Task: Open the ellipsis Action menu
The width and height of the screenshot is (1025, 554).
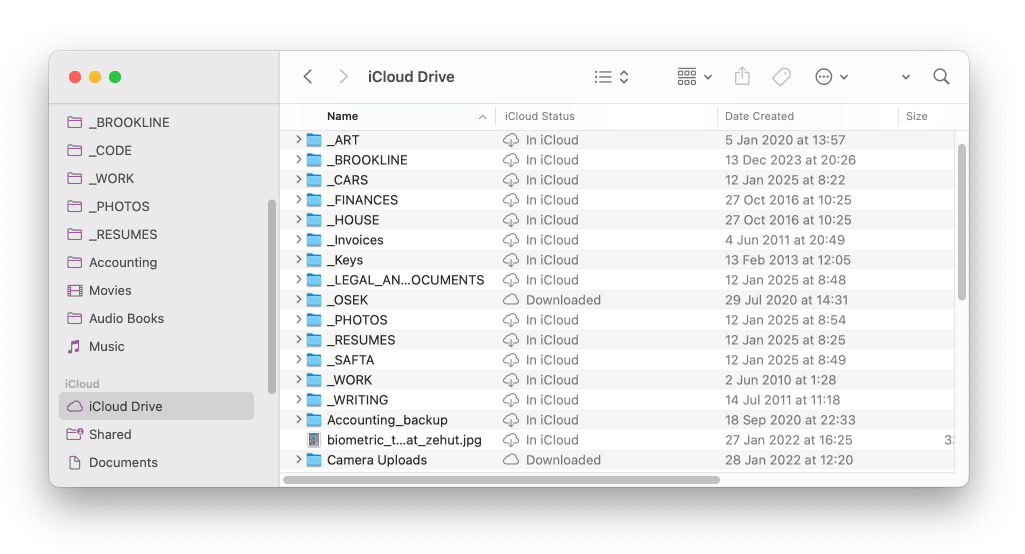Action: [x=831, y=77]
